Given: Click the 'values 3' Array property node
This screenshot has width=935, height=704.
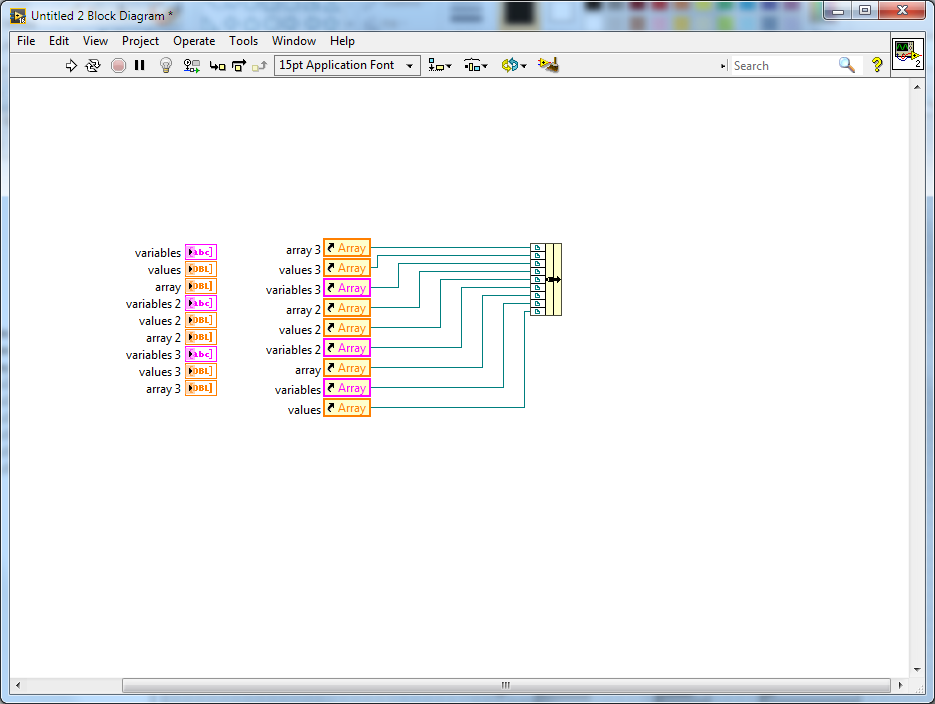Looking at the screenshot, I should click(x=347, y=268).
